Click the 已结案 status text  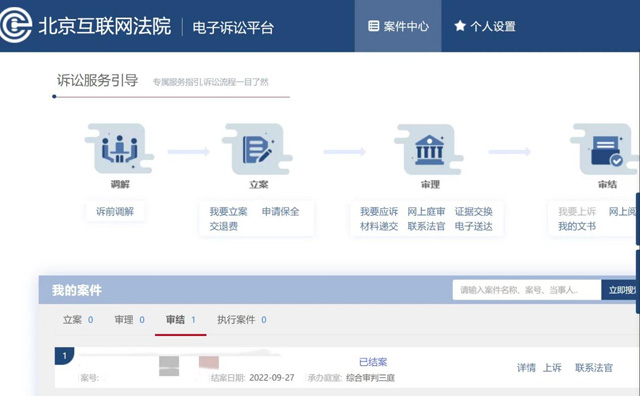pyautogui.click(x=373, y=362)
